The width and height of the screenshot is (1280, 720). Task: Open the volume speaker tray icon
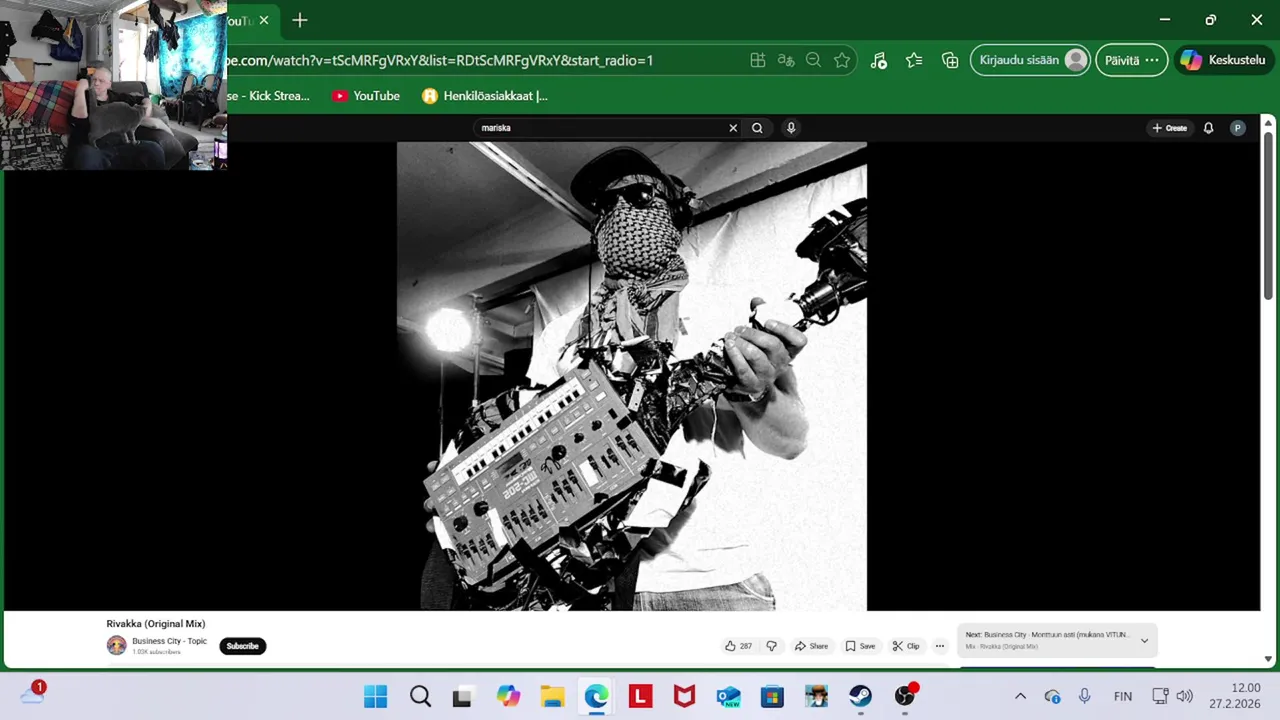[x=1185, y=696]
